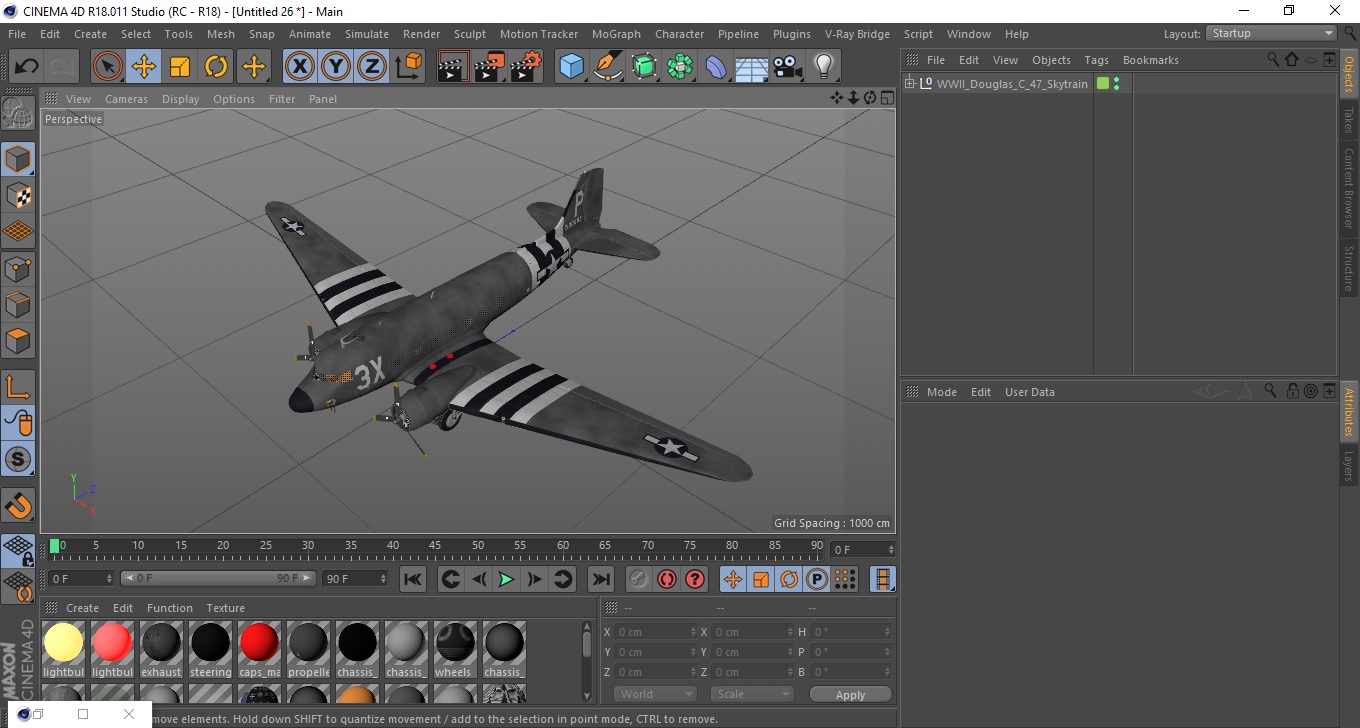Enable Points mode
The height and width of the screenshot is (728, 1360).
point(18,267)
